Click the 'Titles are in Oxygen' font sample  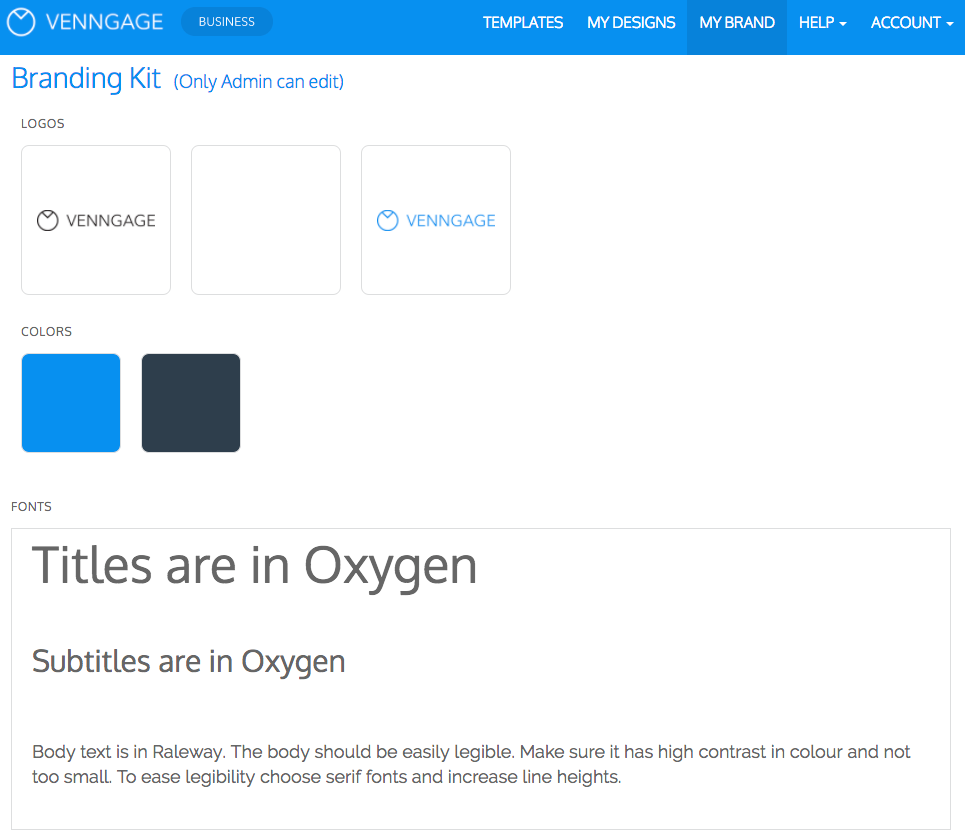pyautogui.click(x=255, y=566)
